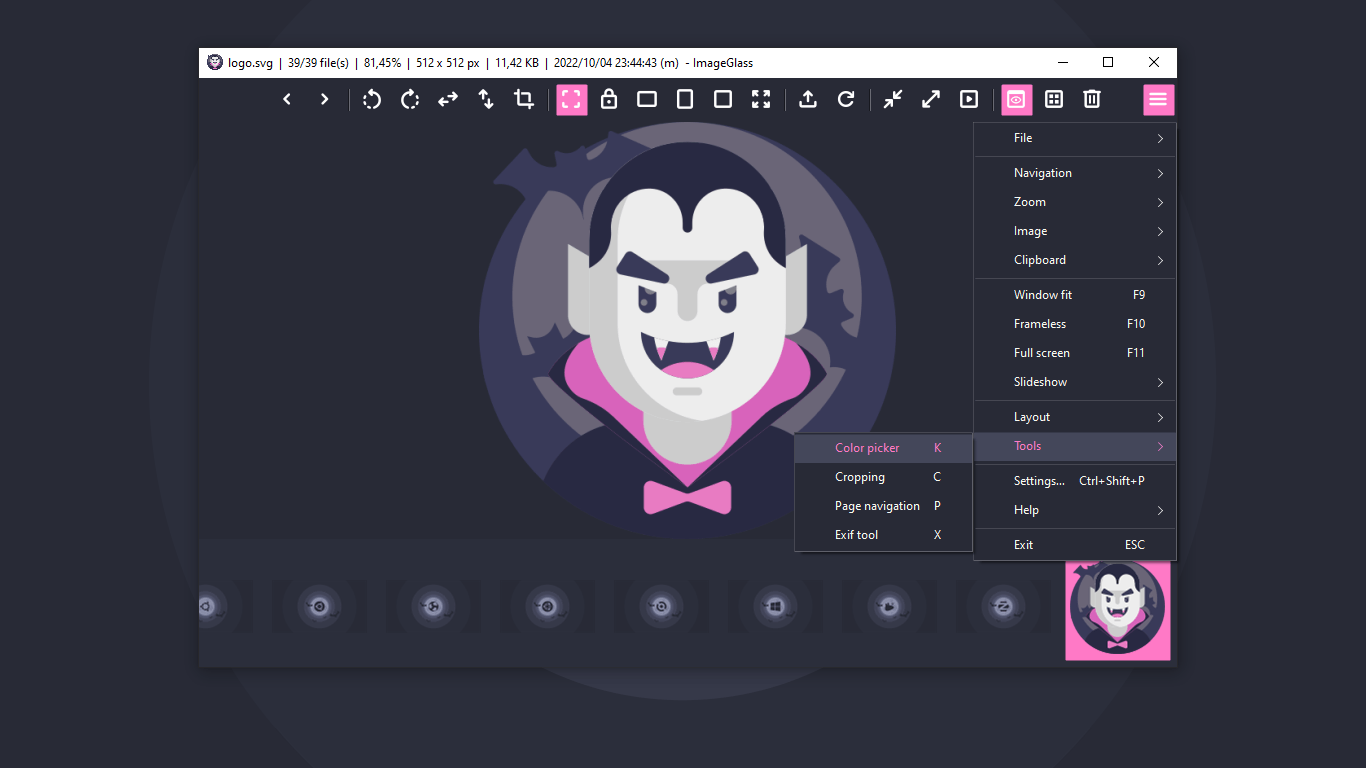This screenshot has width=1366, height=768.
Task: Open the Crop tool
Action: [523, 99]
